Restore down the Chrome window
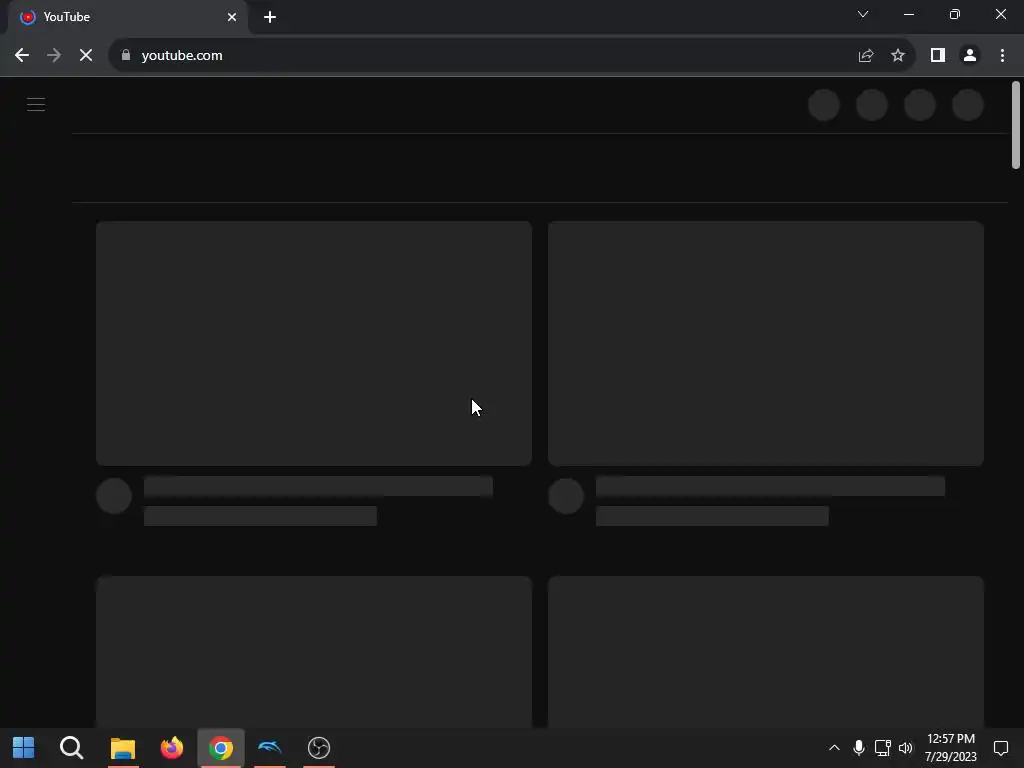The height and width of the screenshot is (768, 1024). pyautogui.click(x=955, y=14)
